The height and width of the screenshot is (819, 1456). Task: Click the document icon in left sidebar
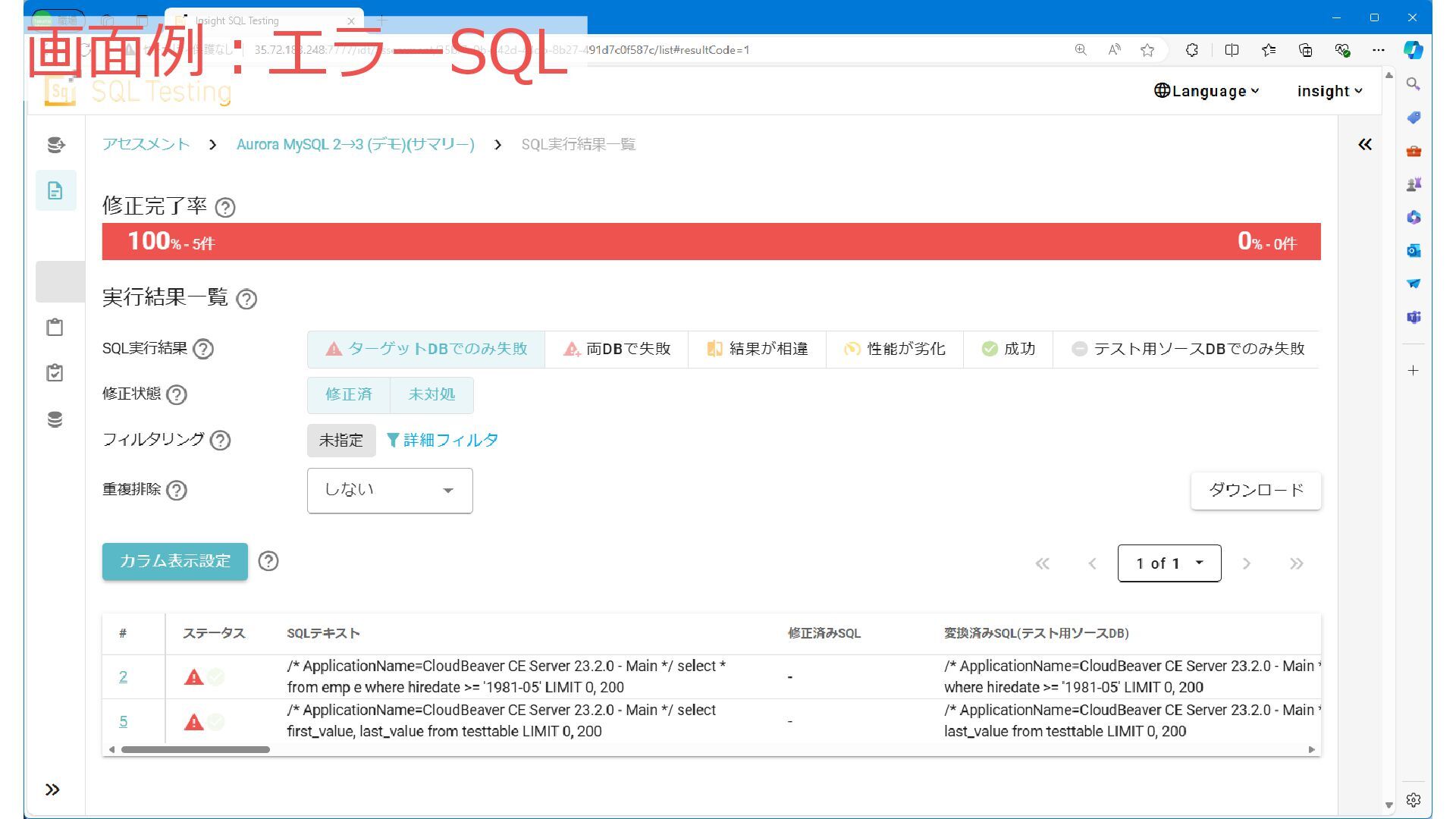tap(55, 190)
